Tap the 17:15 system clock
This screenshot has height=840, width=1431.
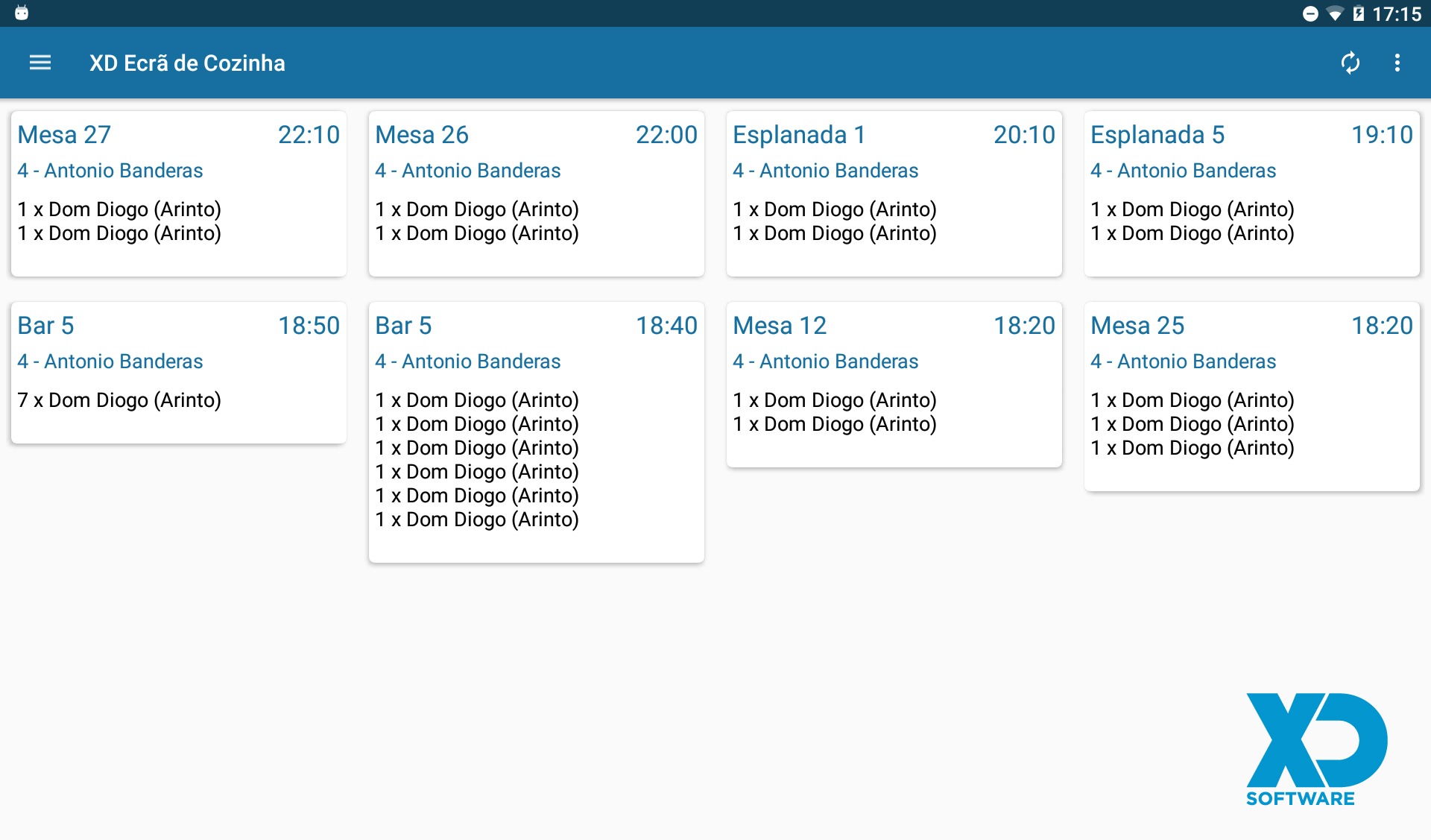point(1397,14)
